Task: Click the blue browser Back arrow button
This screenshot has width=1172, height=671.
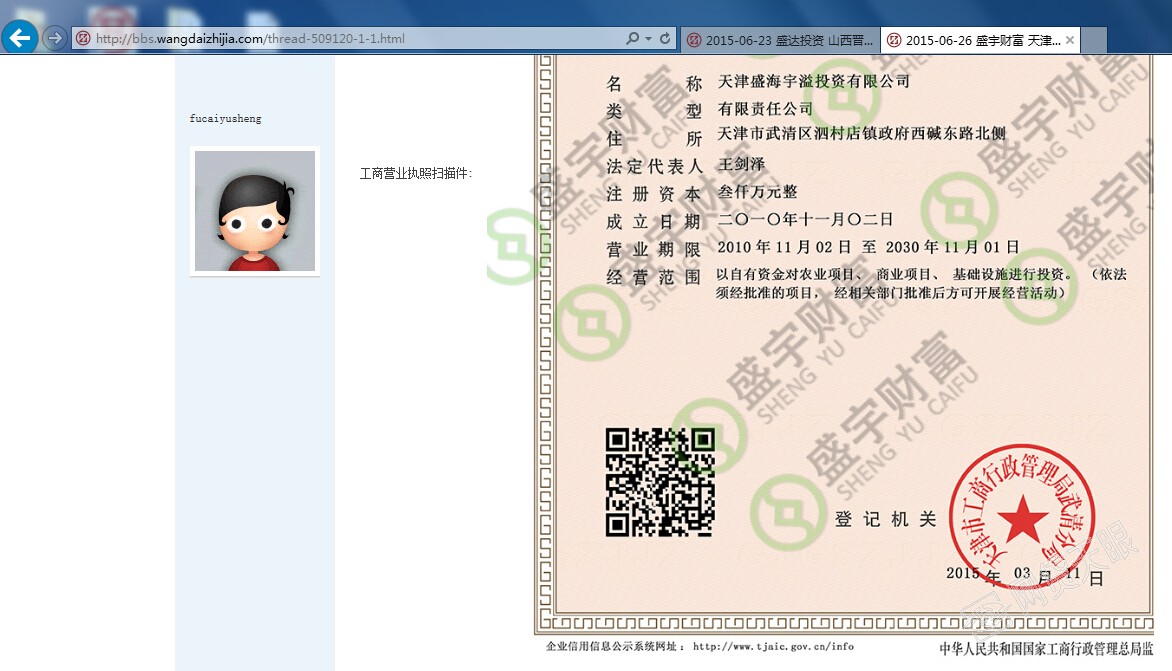Action: [x=20, y=39]
